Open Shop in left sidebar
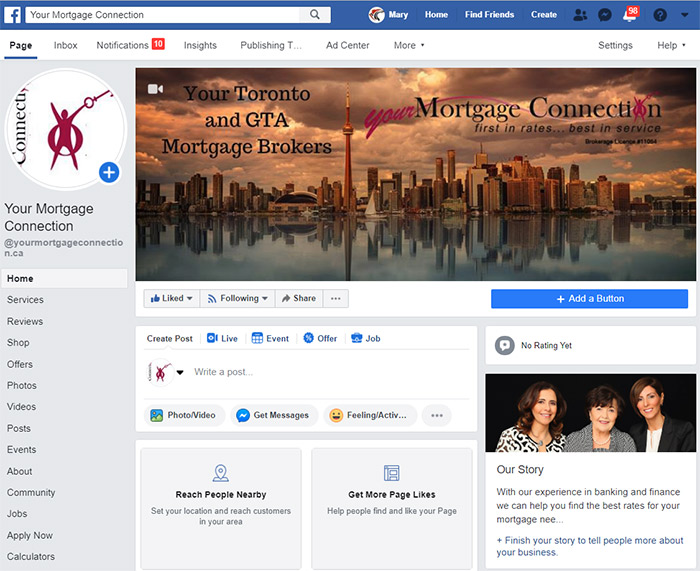Screen dimensions: 700x571 (x=18, y=343)
